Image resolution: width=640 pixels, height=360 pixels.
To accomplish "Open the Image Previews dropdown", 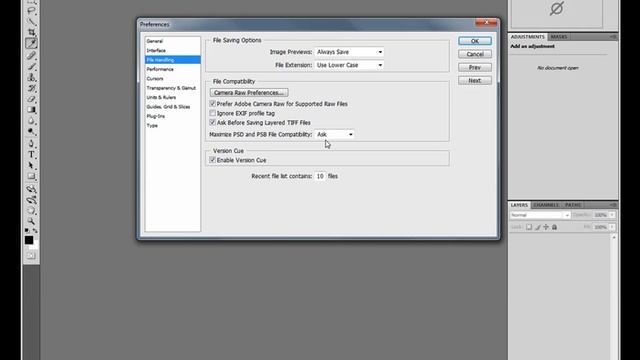I will coord(349,52).
